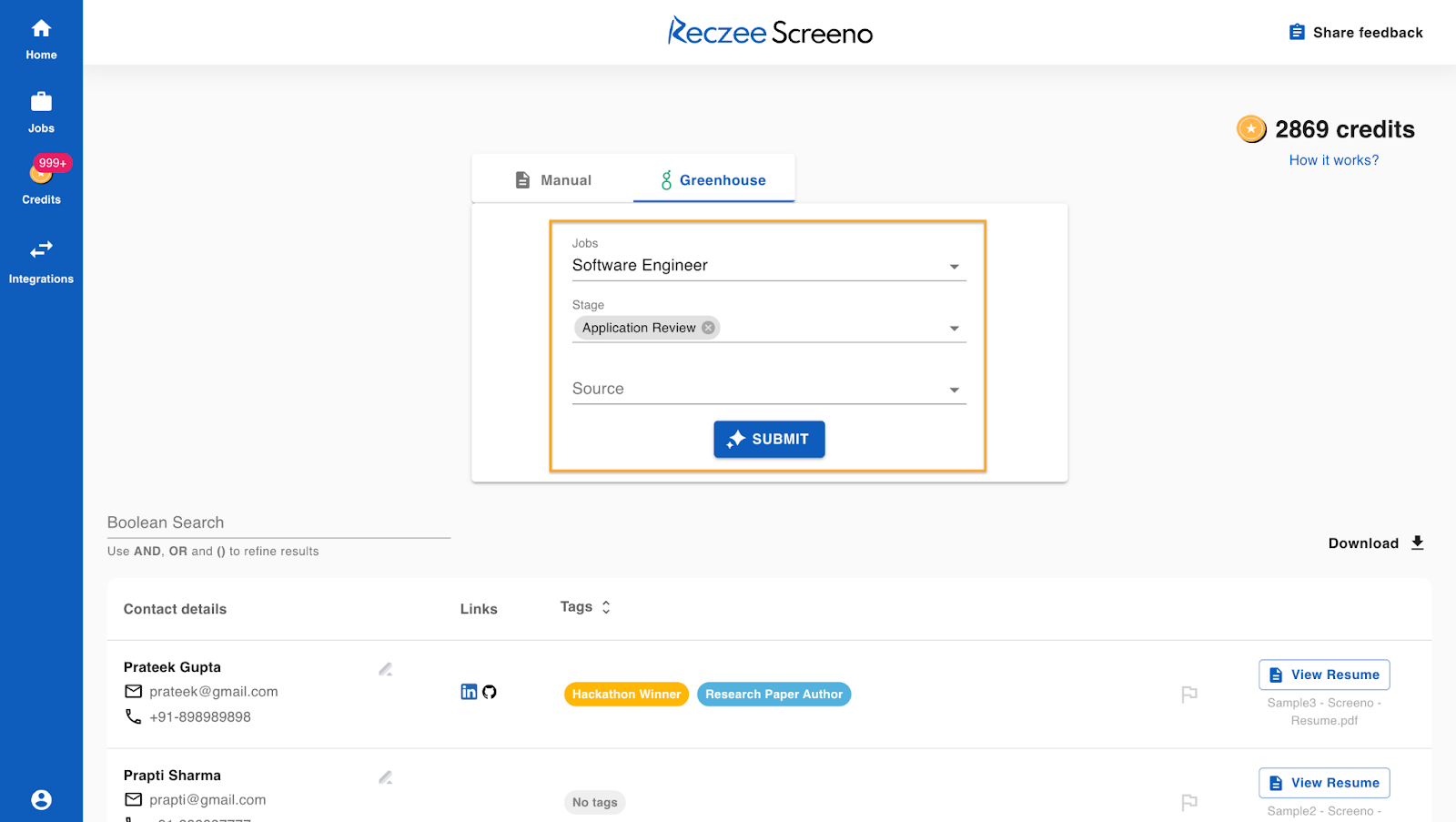Edit Prapti Sharma's contact details pencil
1456x822 pixels.
pos(386,777)
